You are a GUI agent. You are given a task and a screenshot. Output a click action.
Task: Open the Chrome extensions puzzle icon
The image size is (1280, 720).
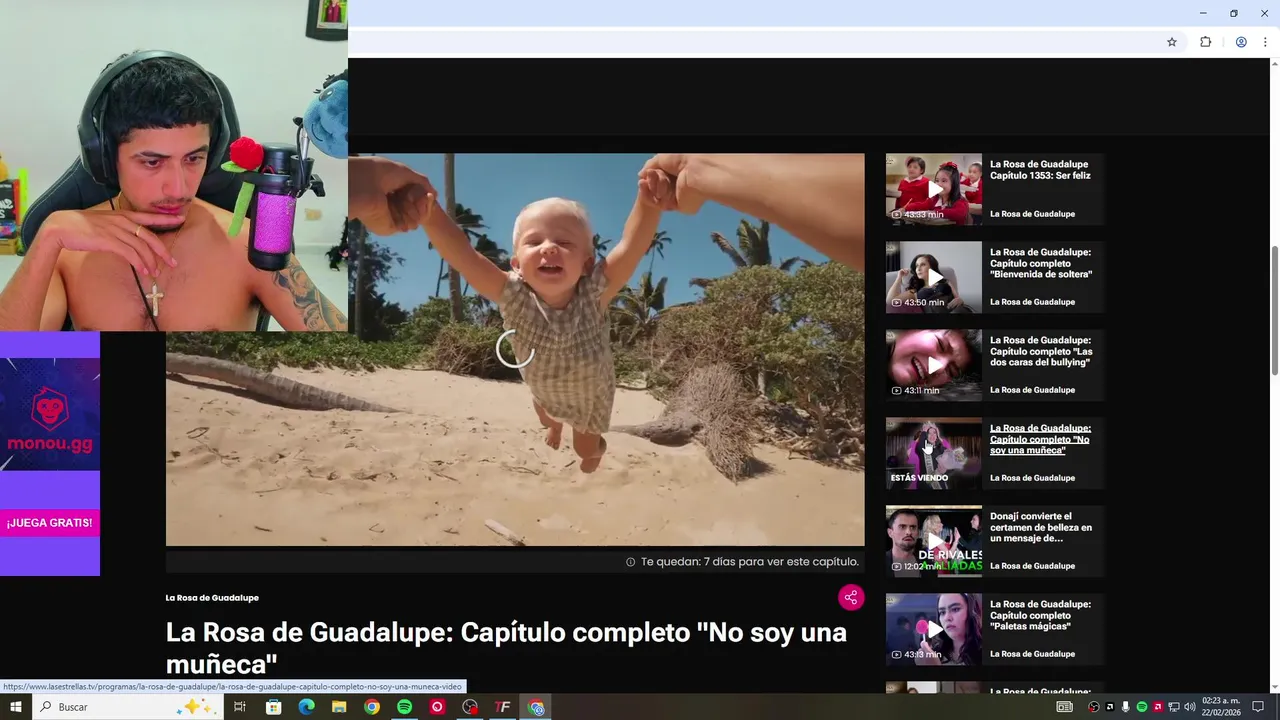[x=1205, y=42]
